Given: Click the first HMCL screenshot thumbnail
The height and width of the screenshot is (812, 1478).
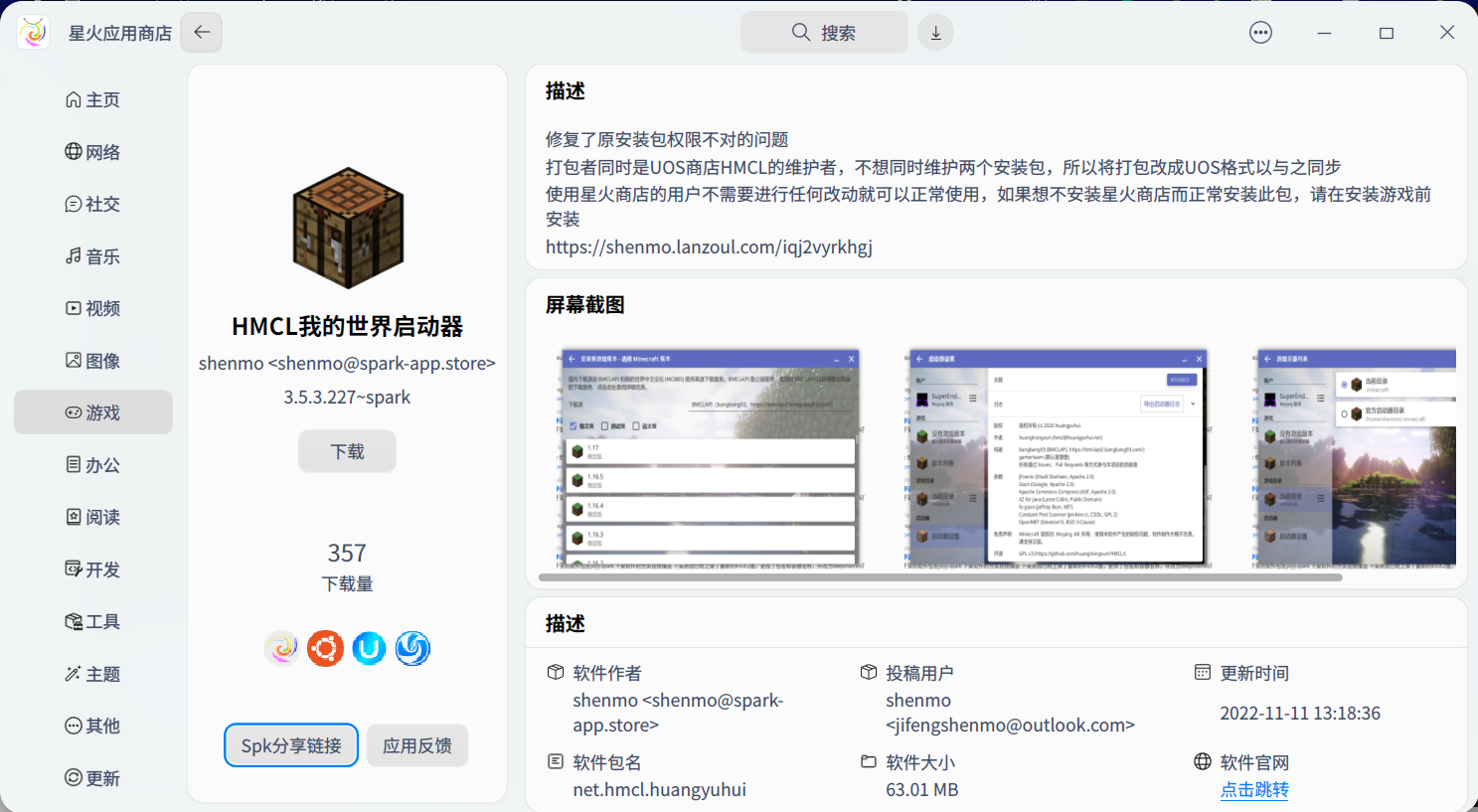Looking at the screenshot, I should 710,456.
